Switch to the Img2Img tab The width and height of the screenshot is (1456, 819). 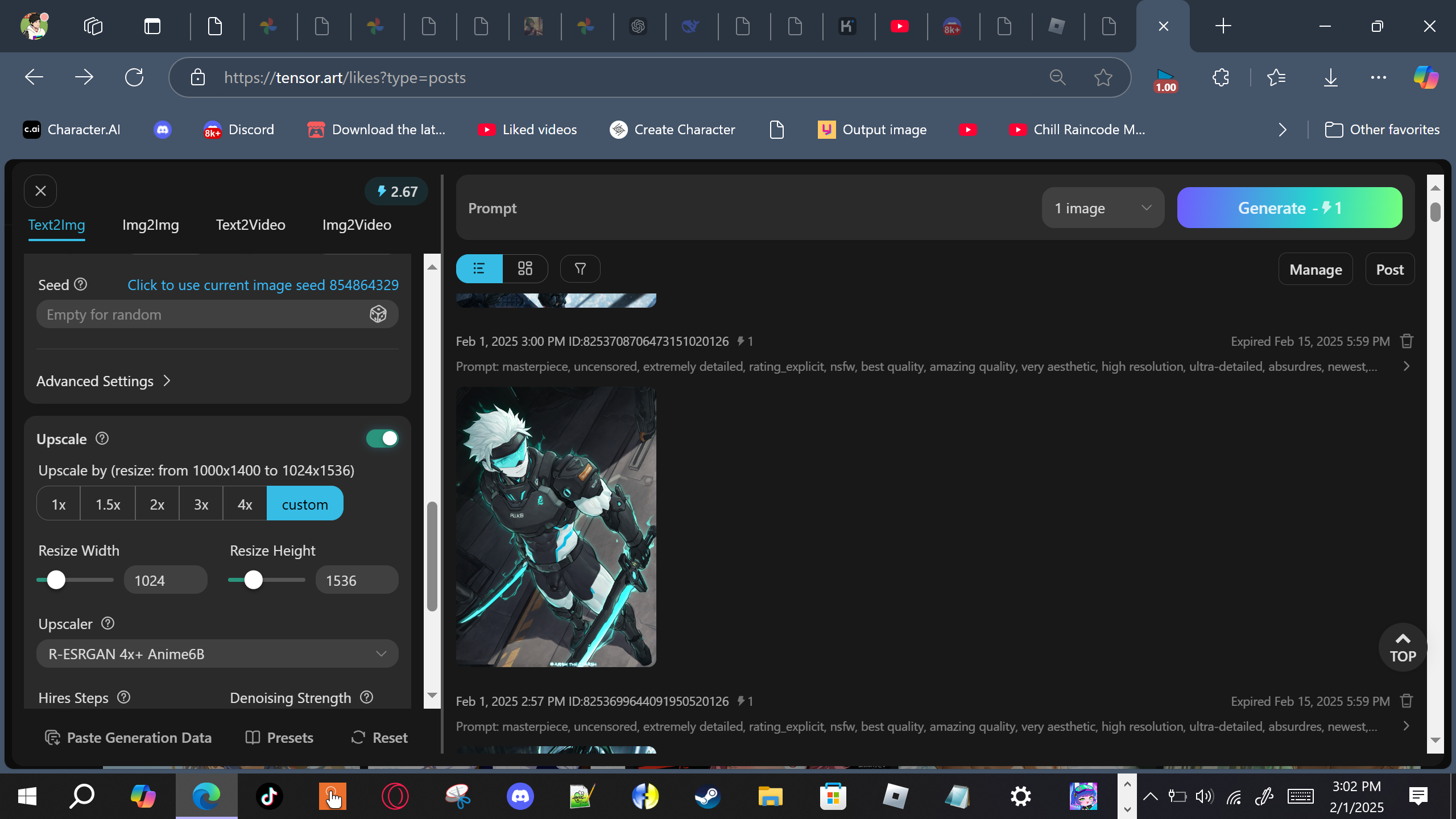[x=150, y=225]
